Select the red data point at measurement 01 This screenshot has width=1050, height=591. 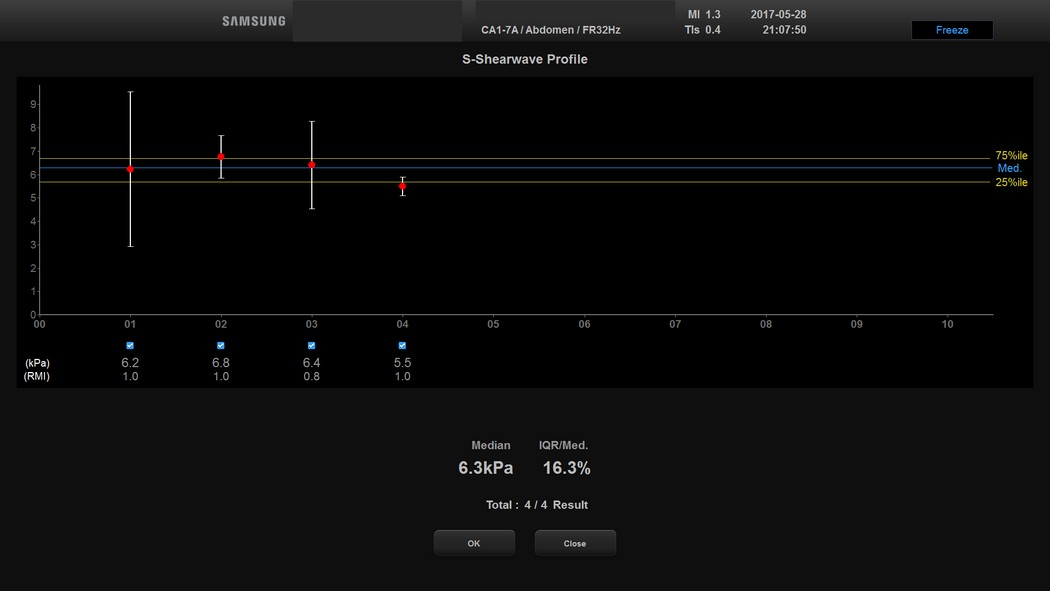tap(130, 169)
